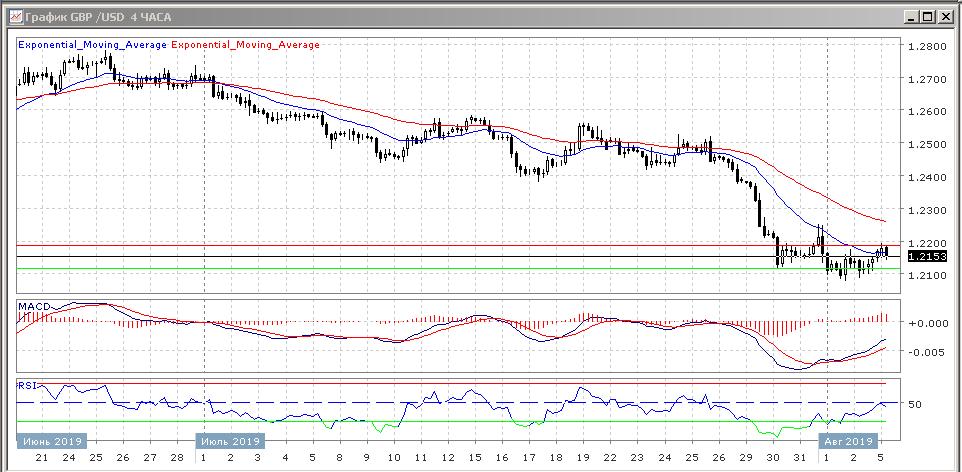
Task: Click the MACD -0.005 scale label
Action: pos(926,352)
